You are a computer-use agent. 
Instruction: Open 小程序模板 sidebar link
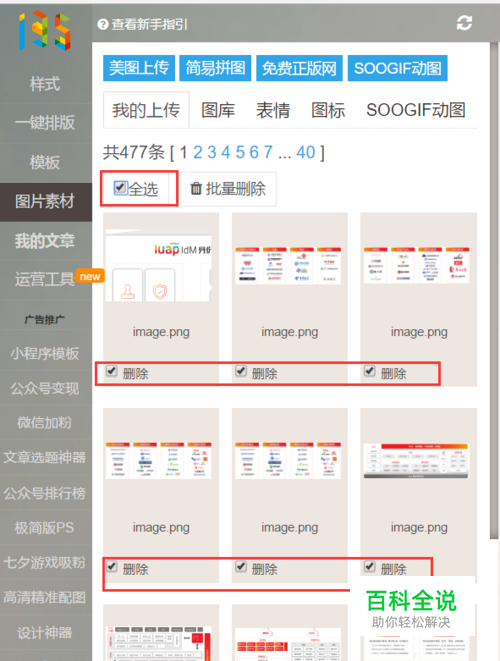coord(45,353)
